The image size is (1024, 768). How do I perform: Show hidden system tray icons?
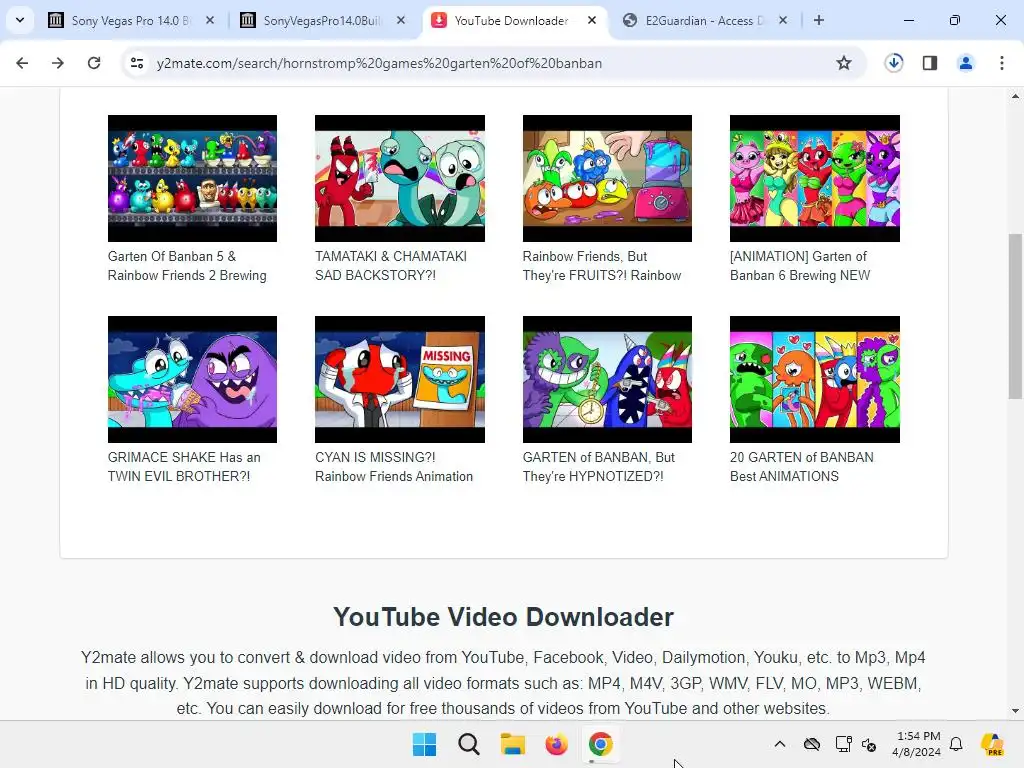[780, 744]
